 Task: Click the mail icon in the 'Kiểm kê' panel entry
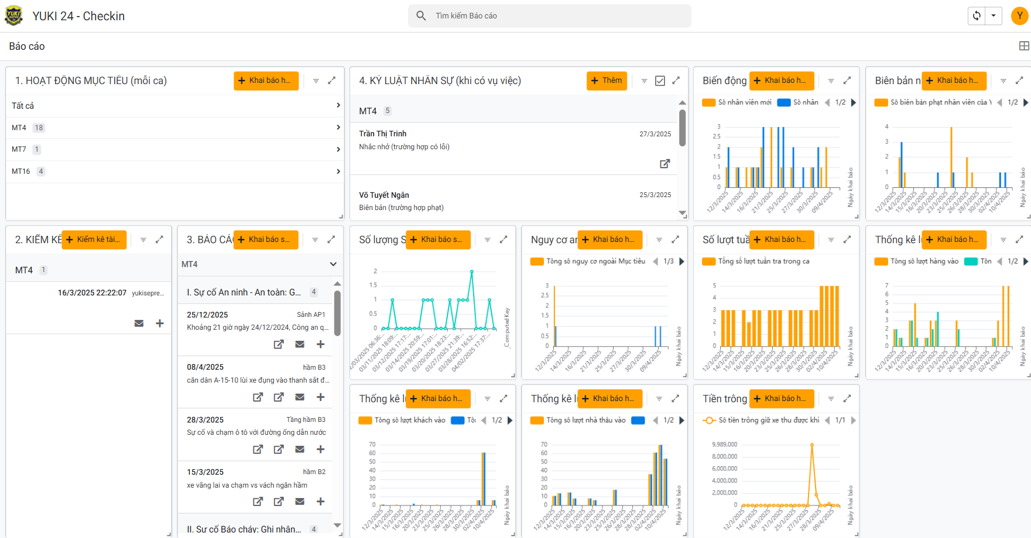pyautogui.click(x=139, y=323)
